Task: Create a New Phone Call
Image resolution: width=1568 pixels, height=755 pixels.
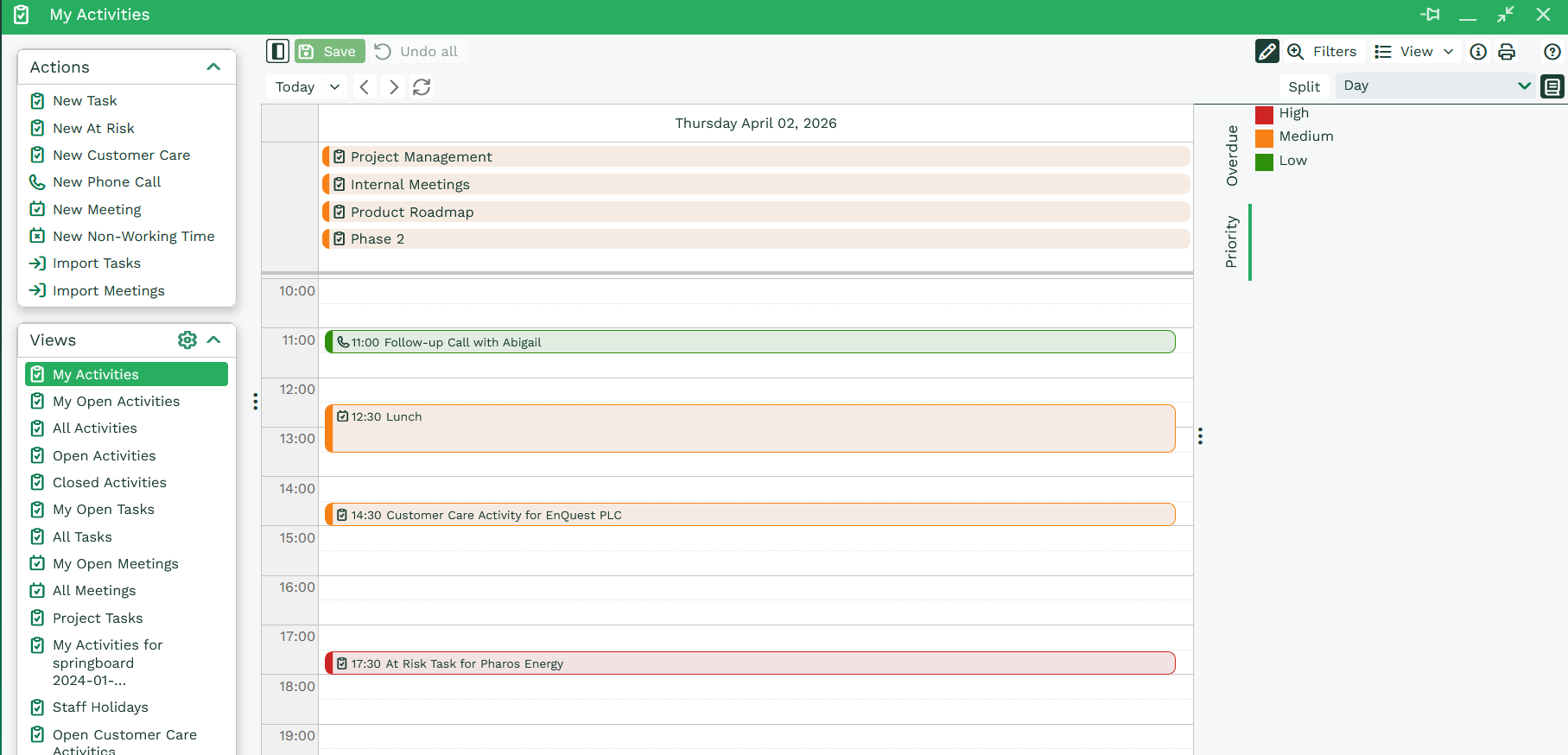Action: pyautogui.click(x=106, y=182)
